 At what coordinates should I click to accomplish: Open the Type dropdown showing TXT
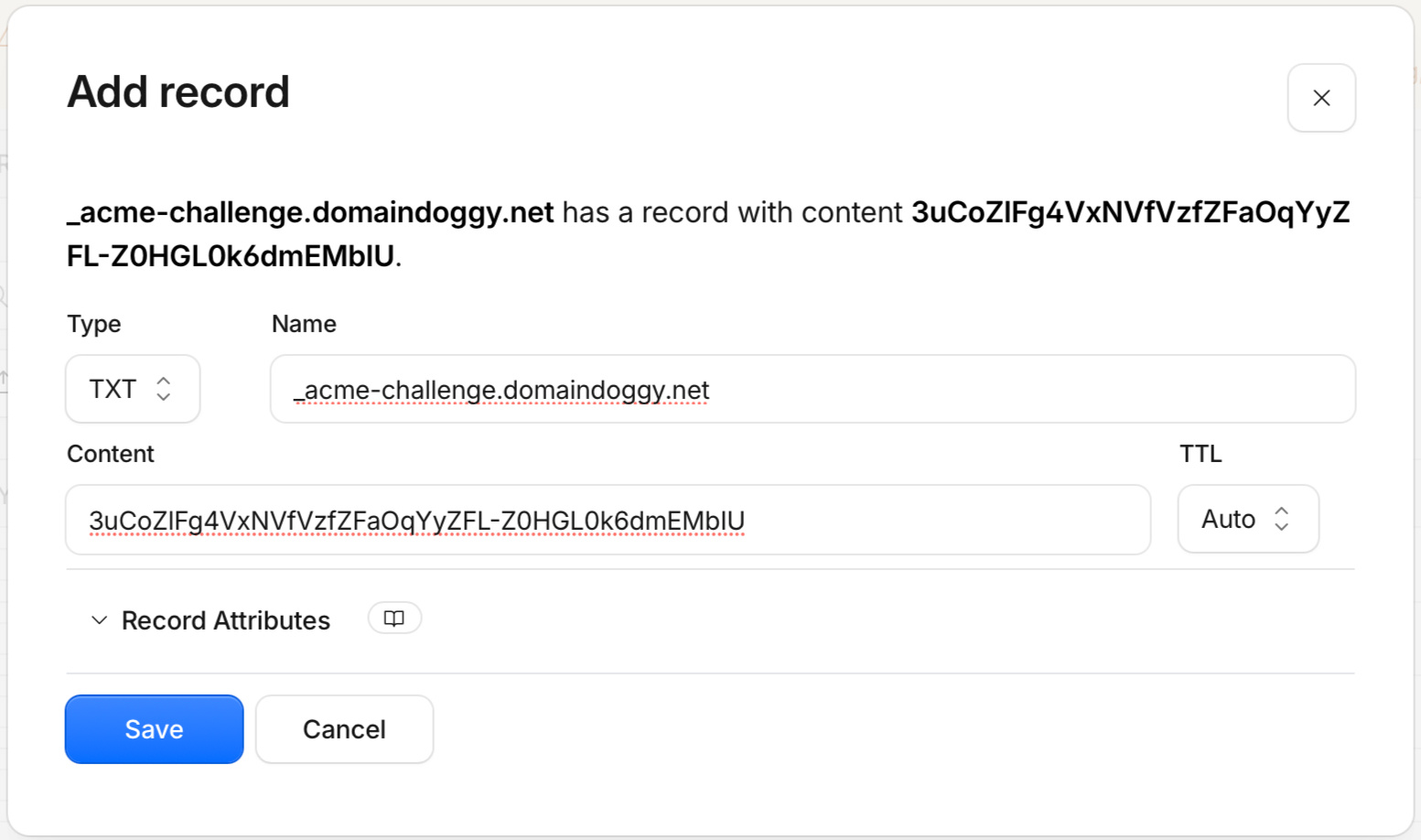[133, 389]
